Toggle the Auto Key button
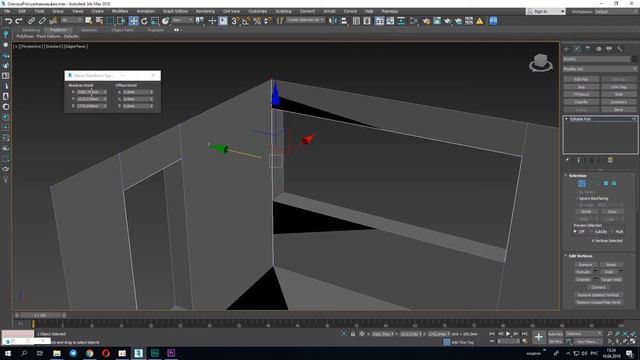 pos(555,334)
